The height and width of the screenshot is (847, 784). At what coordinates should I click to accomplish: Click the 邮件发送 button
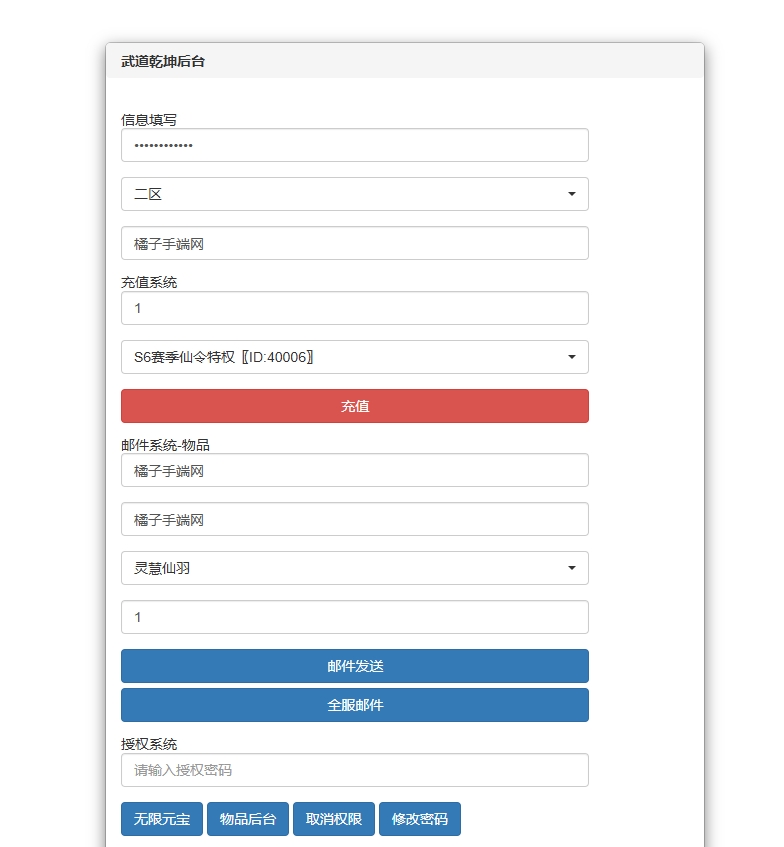coord(354,666)
